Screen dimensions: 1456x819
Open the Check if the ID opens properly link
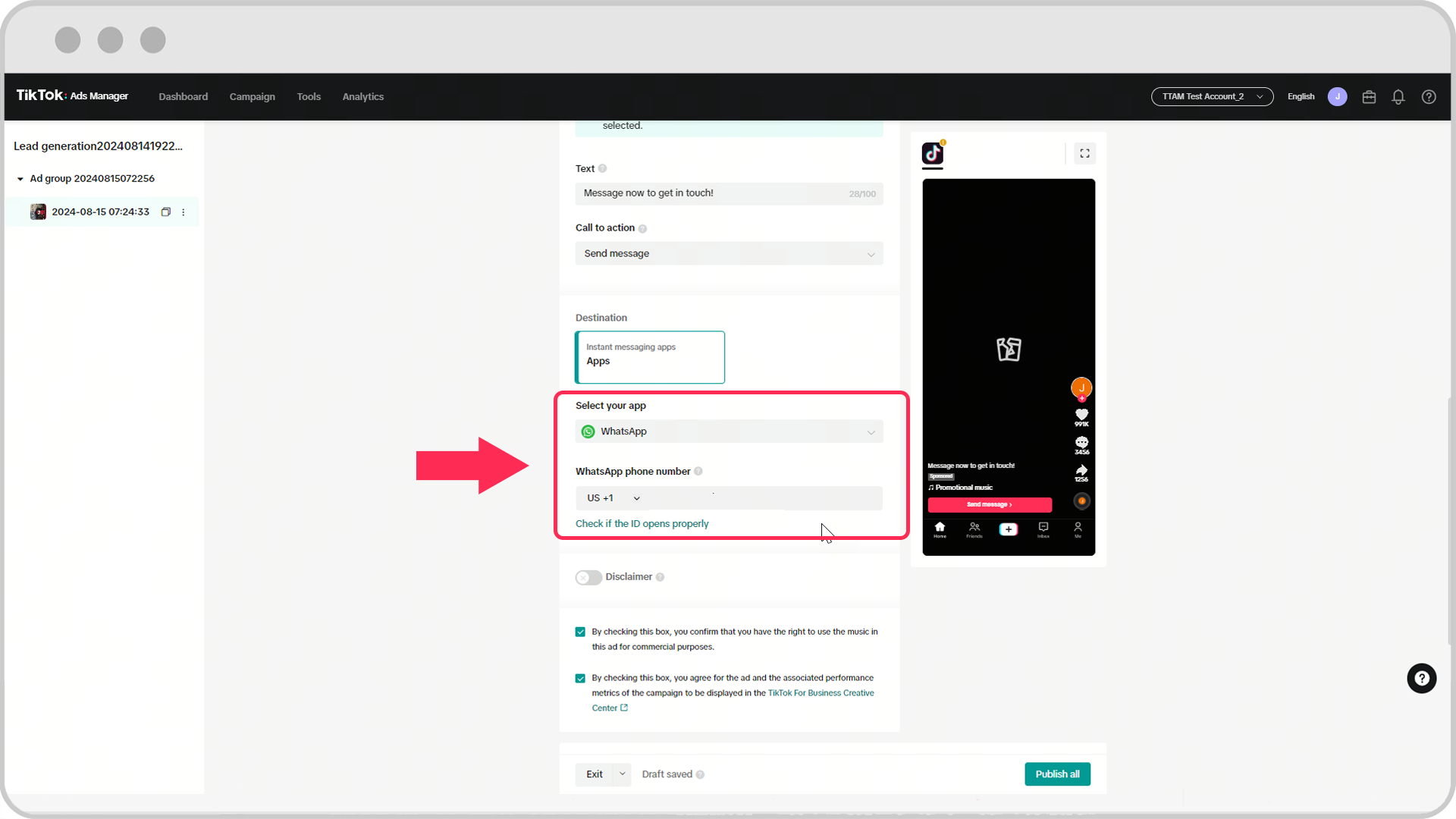coord(642,524)
